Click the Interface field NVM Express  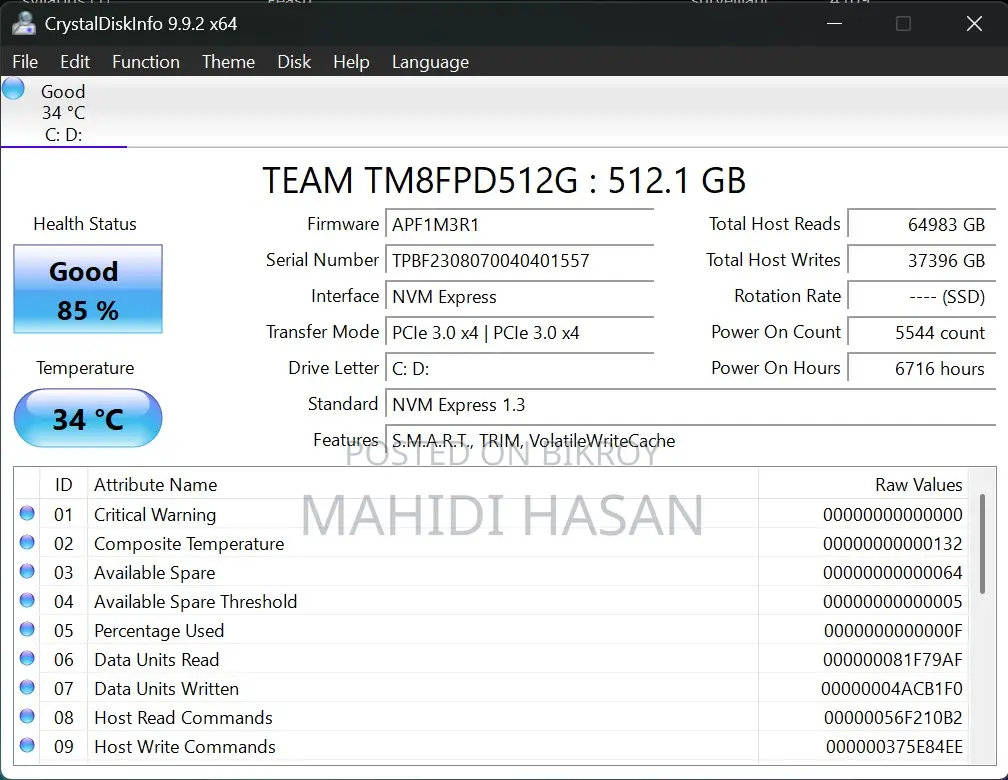click(x=519, y=297)
